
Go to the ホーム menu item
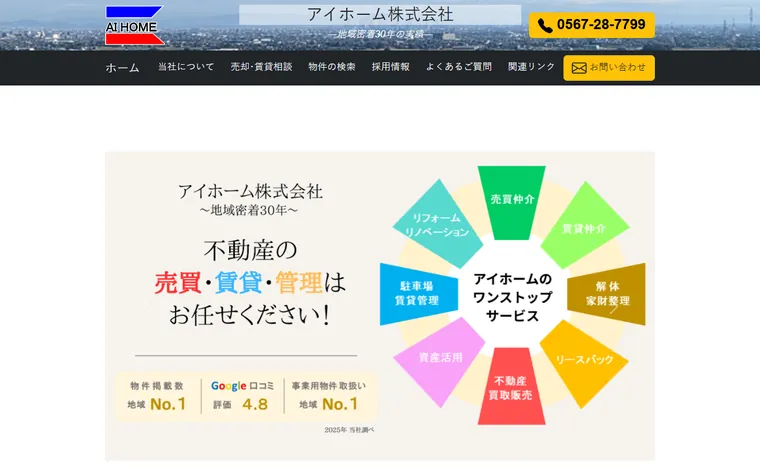pyautogui.click(x=123, y=68)
